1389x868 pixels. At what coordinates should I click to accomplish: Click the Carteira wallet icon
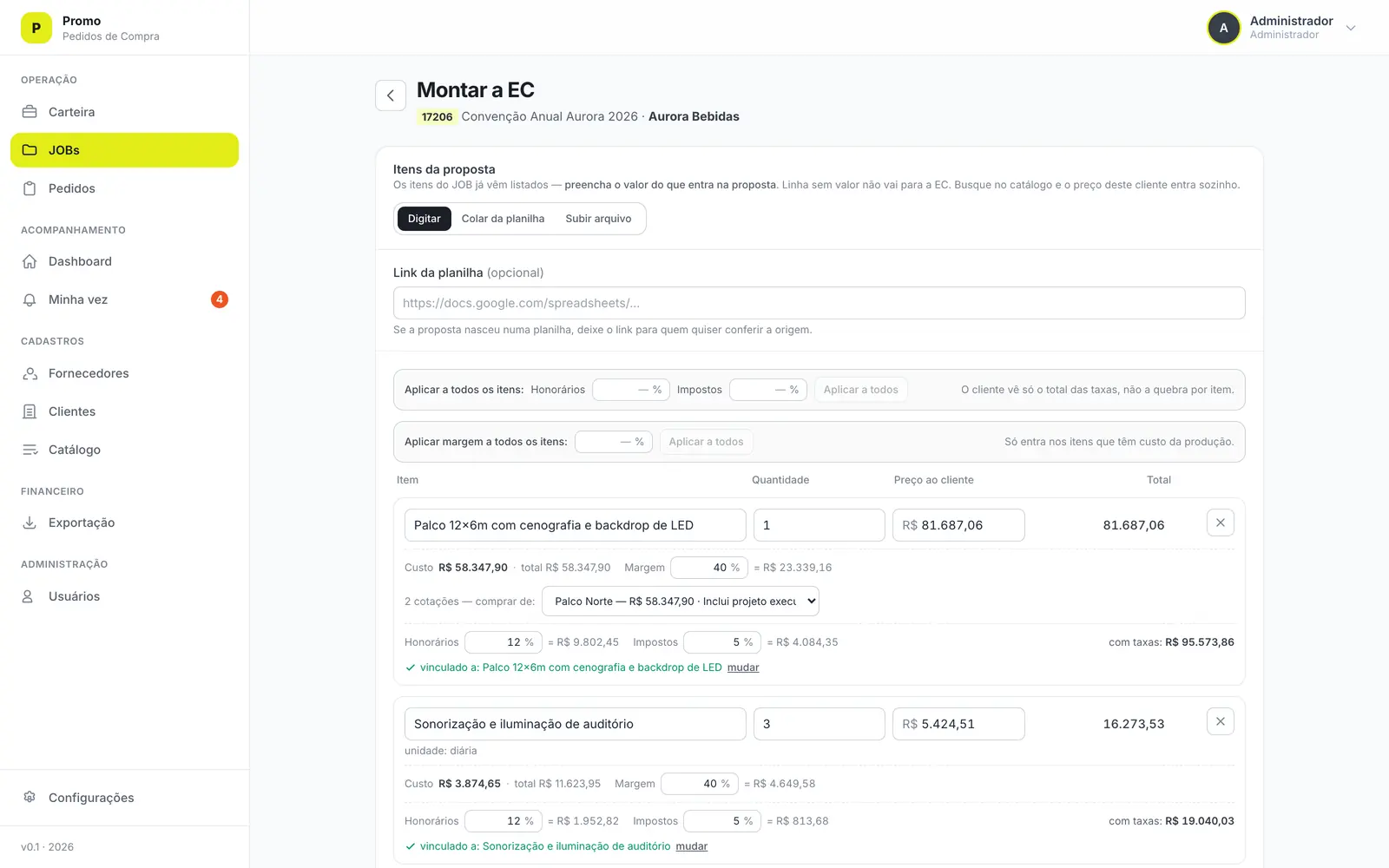pos(30,112)
